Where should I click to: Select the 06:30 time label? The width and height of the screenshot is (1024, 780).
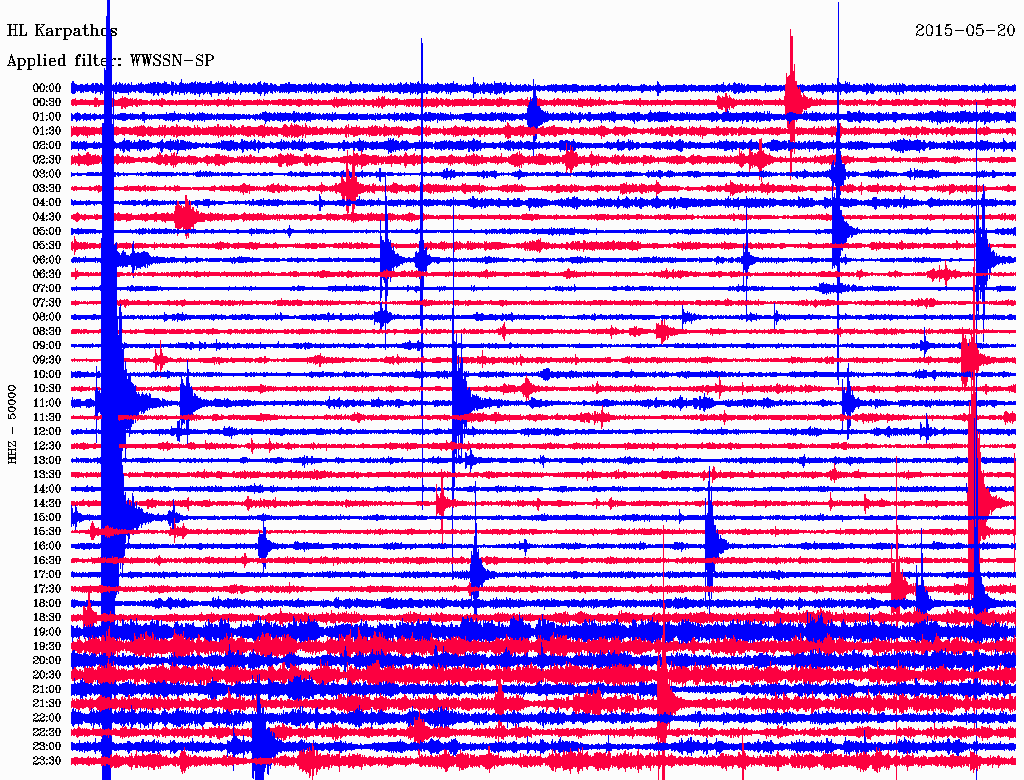pyautogui.click(x=47, y=274)
